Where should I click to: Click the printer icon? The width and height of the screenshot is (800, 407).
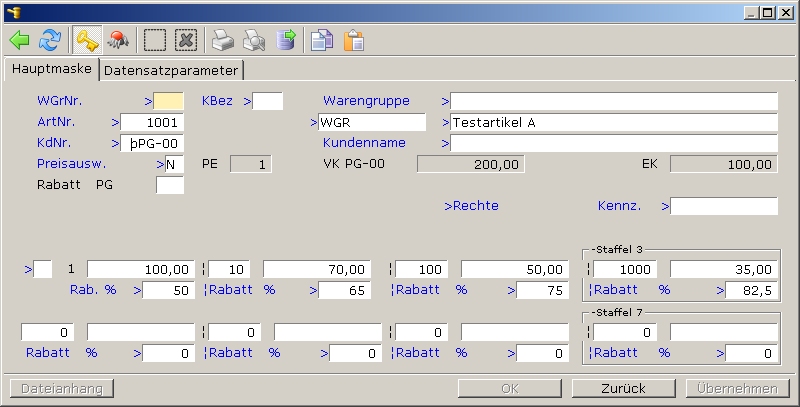coord(223,40)
